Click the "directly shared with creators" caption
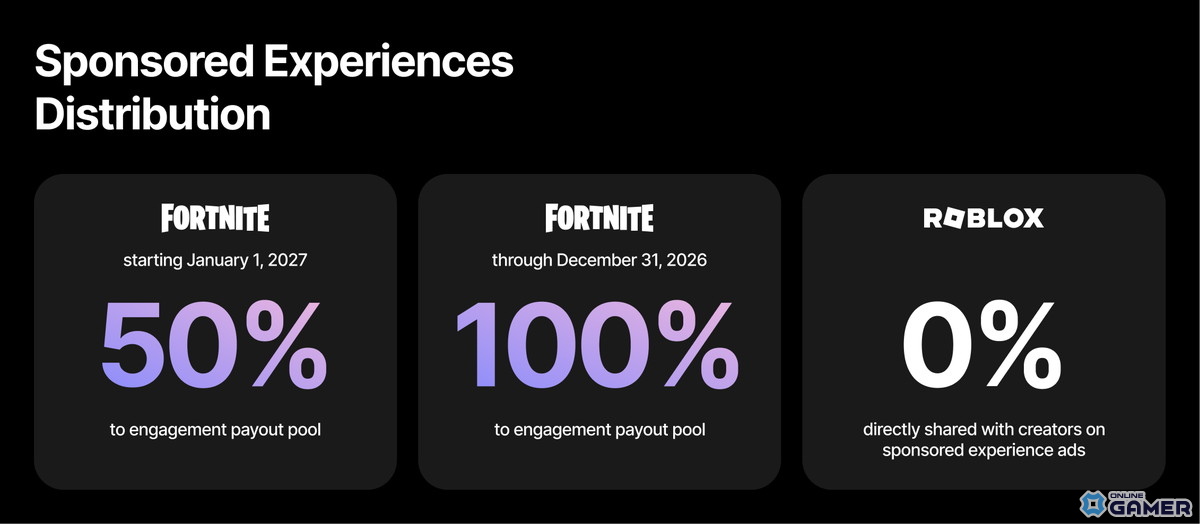The height and width of the screenshot is (524, 1200). (983, 430)
